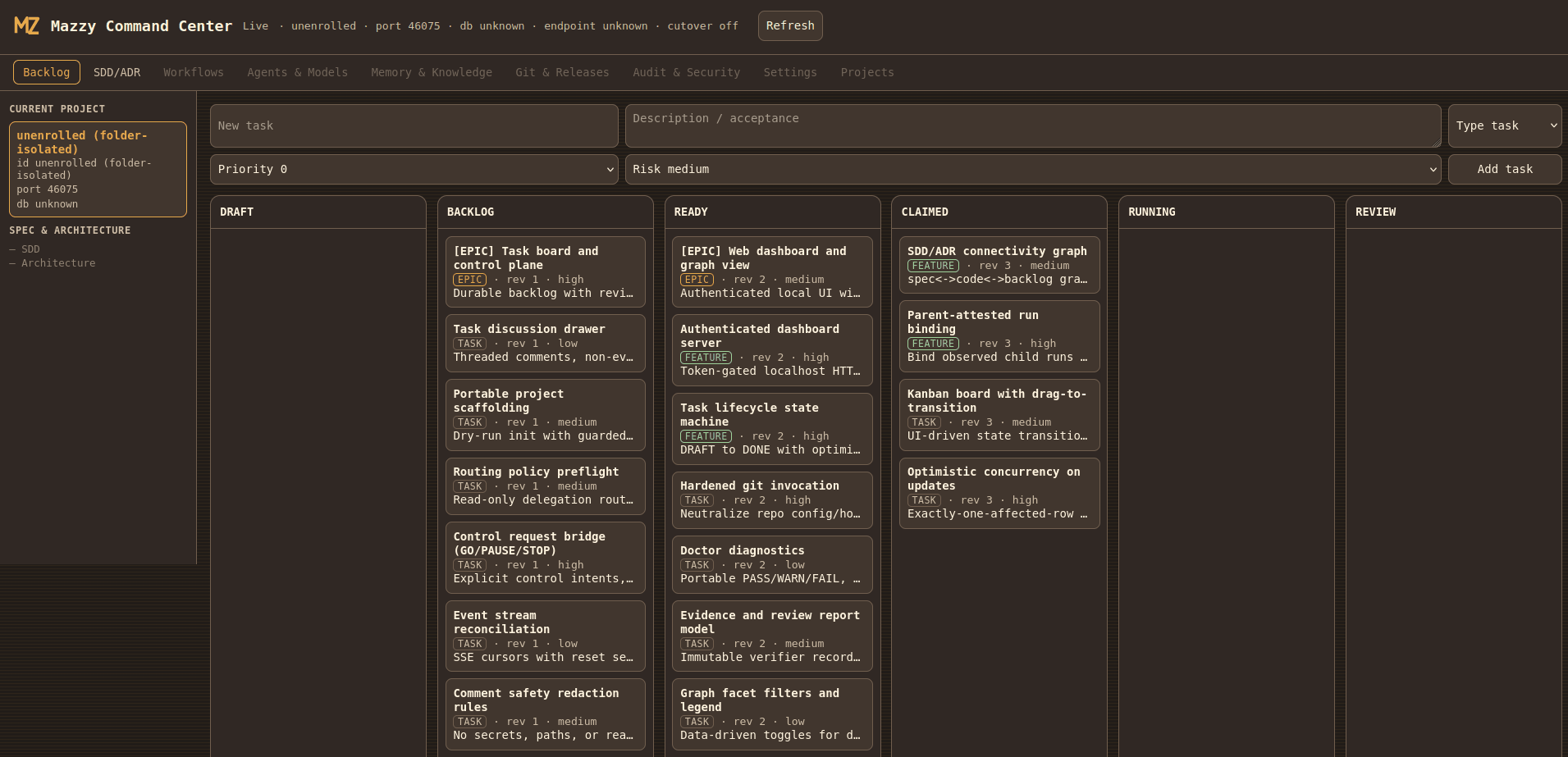Click the REVIEW column header

[1375, 212]
